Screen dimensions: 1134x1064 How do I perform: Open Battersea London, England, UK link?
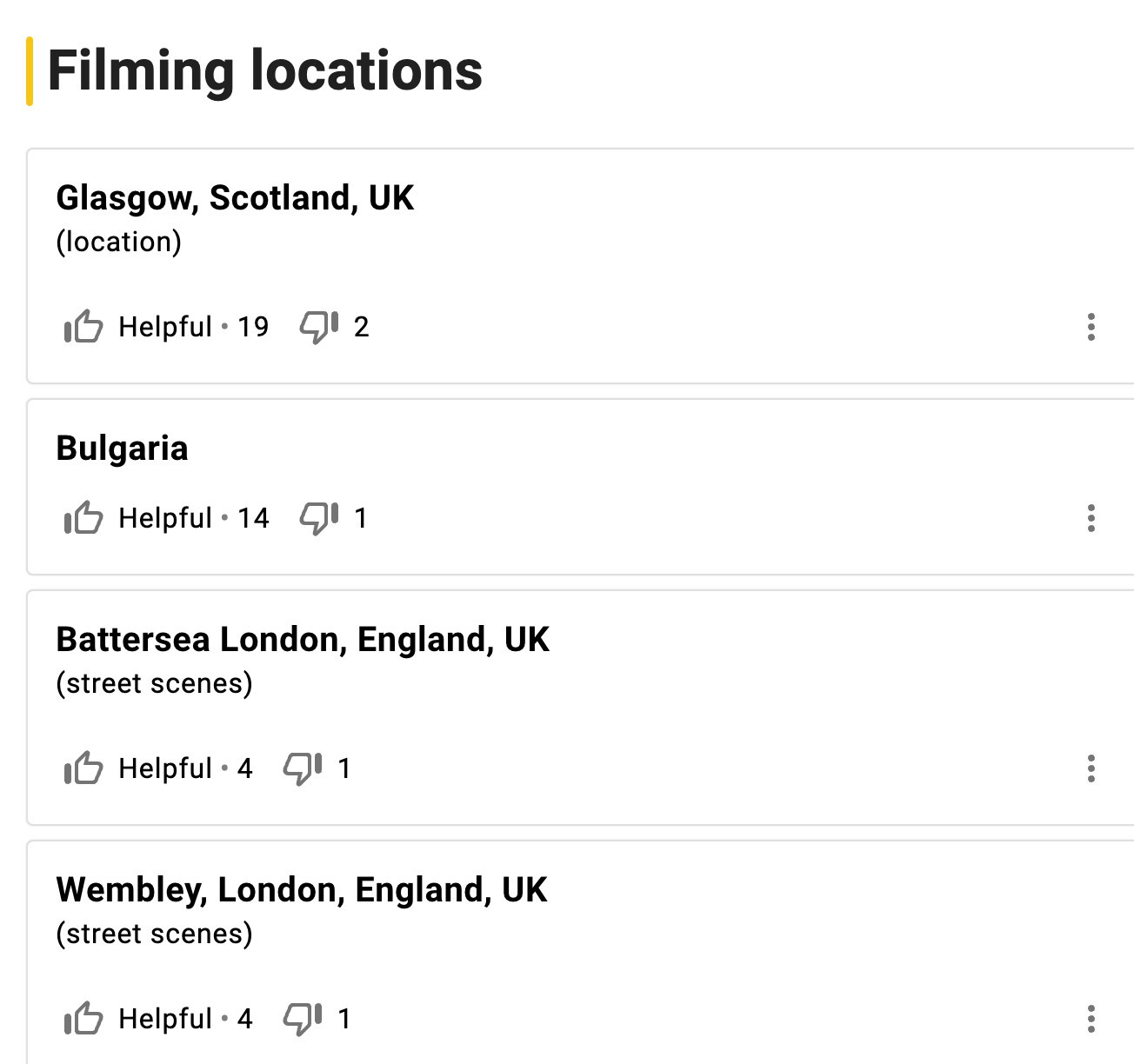[303, 640]
